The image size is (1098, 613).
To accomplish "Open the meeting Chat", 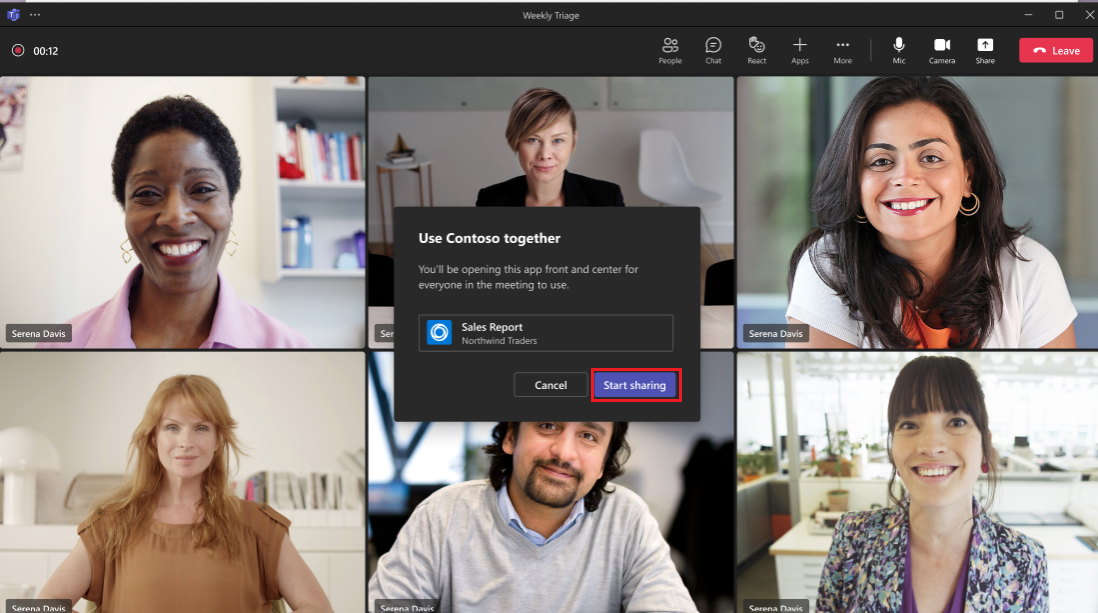I will pos(713,50).
